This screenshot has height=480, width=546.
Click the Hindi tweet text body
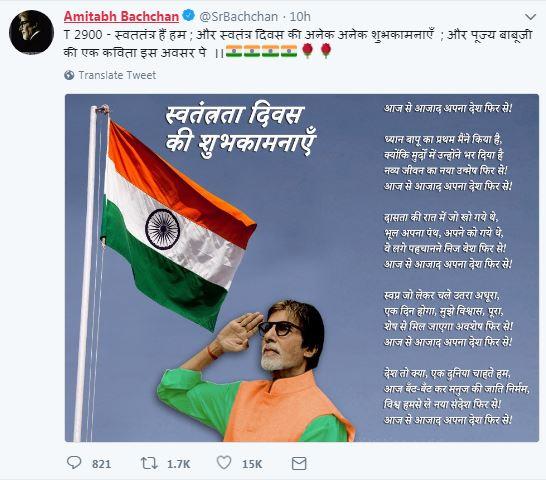click(298, 43)
